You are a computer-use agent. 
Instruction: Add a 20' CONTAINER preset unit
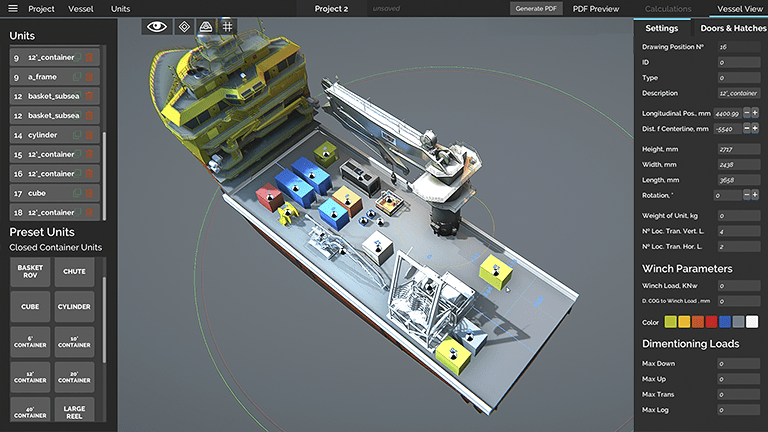tap(74, 377)
